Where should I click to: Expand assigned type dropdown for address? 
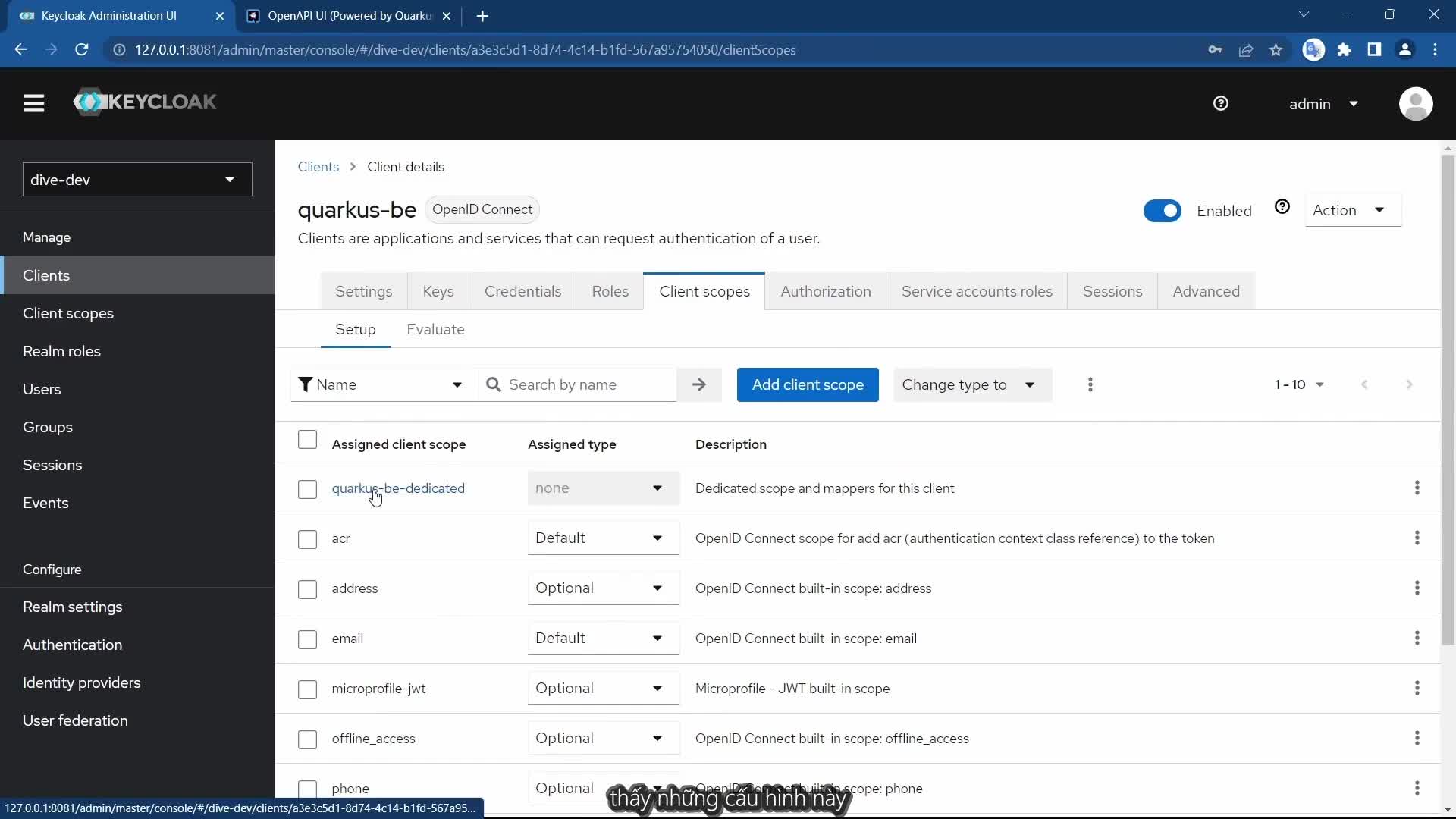(x=603, y=588)
